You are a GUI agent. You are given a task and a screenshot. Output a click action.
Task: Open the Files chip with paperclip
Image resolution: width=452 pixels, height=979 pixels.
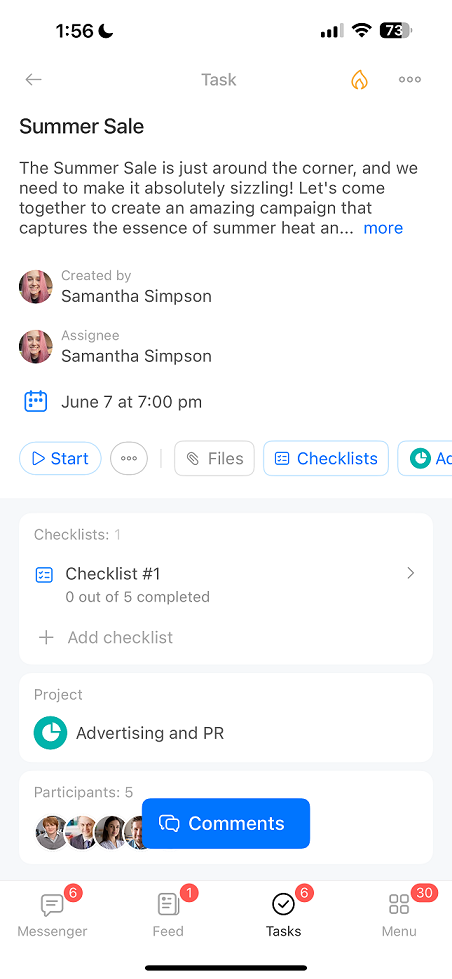pos(214,458)
